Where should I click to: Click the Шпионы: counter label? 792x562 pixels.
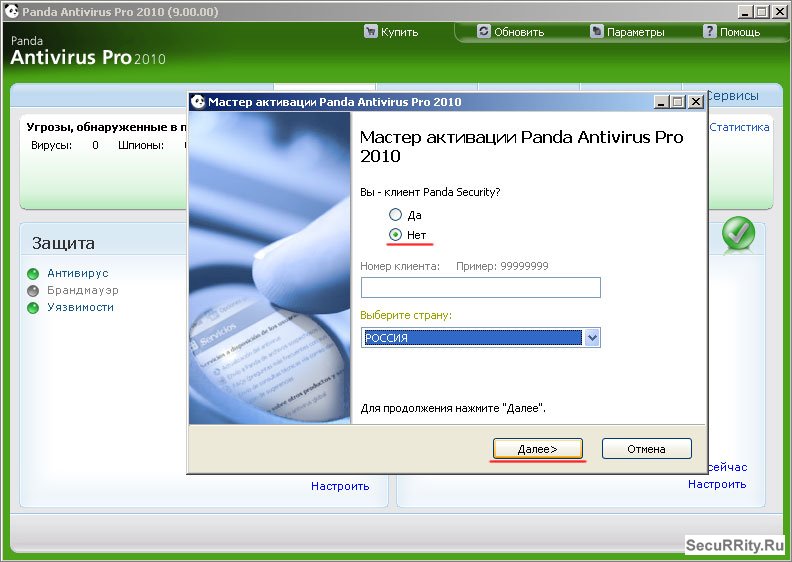click(141, 145)
